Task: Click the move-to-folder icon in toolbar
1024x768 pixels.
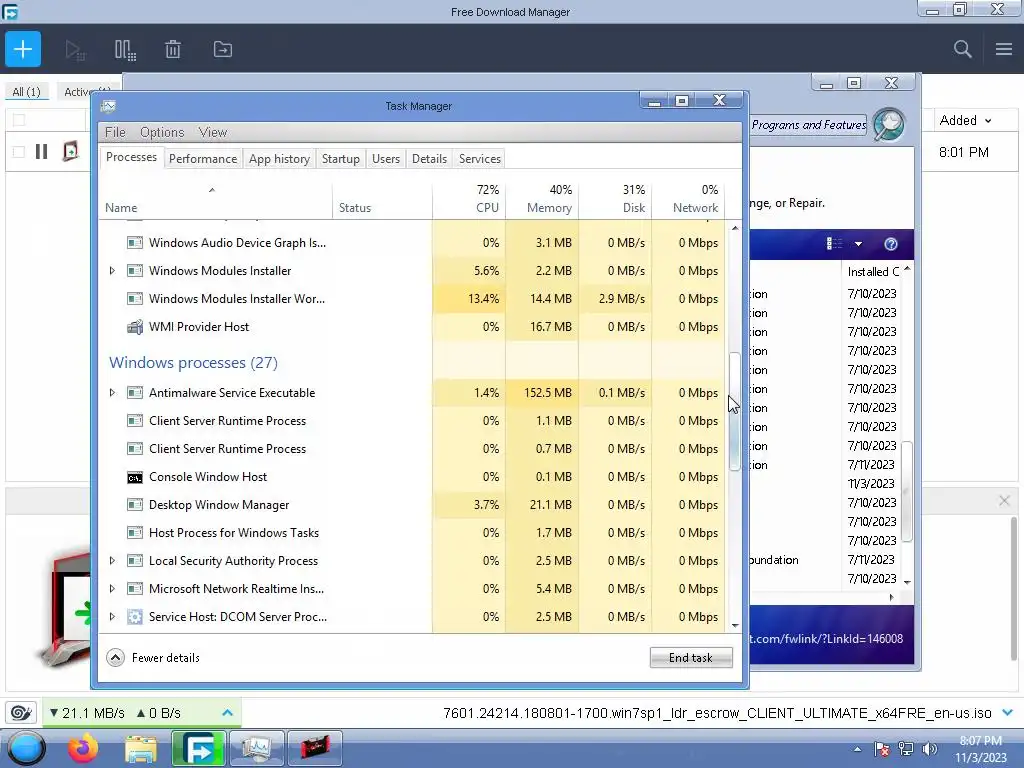Action: coord(223,49)
